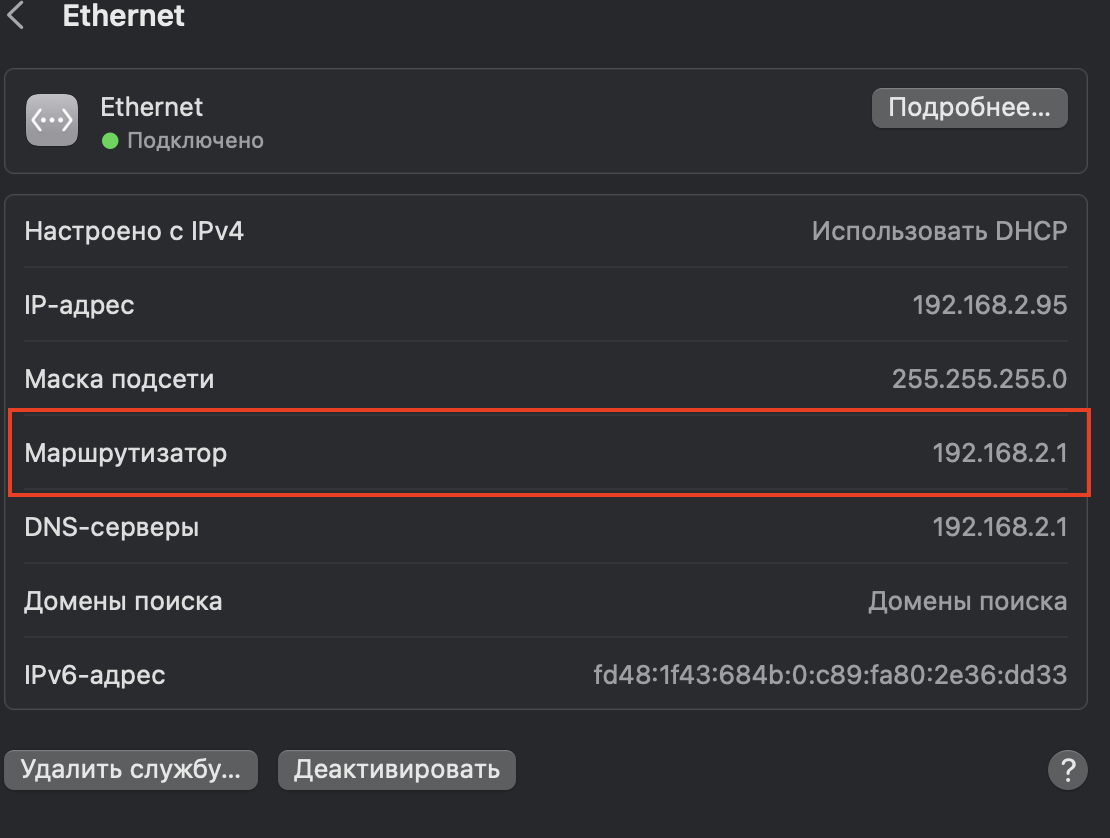Select the IP address value 192.168.2.95
The height and width of the screenshot is (838, 1110).
point(989,305)
